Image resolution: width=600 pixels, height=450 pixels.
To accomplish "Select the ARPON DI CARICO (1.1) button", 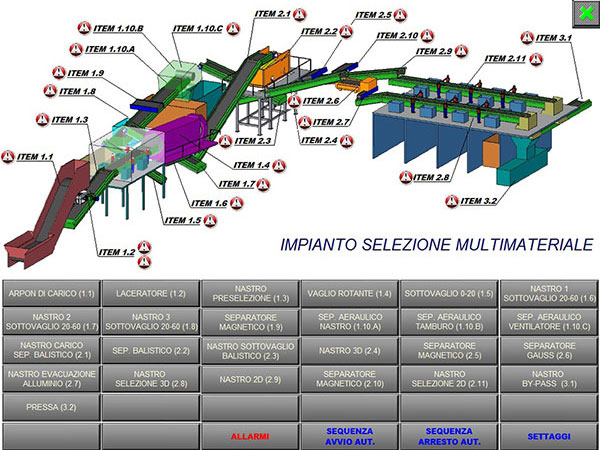I will 50,294.
